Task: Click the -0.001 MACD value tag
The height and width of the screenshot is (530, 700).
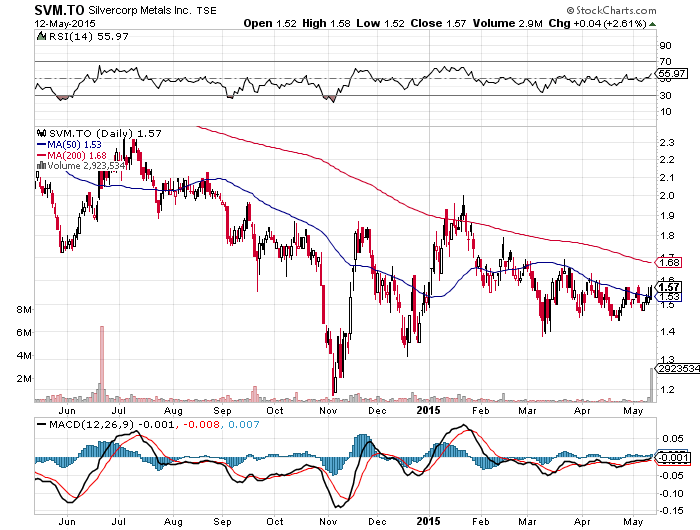Action: [674, 458]
